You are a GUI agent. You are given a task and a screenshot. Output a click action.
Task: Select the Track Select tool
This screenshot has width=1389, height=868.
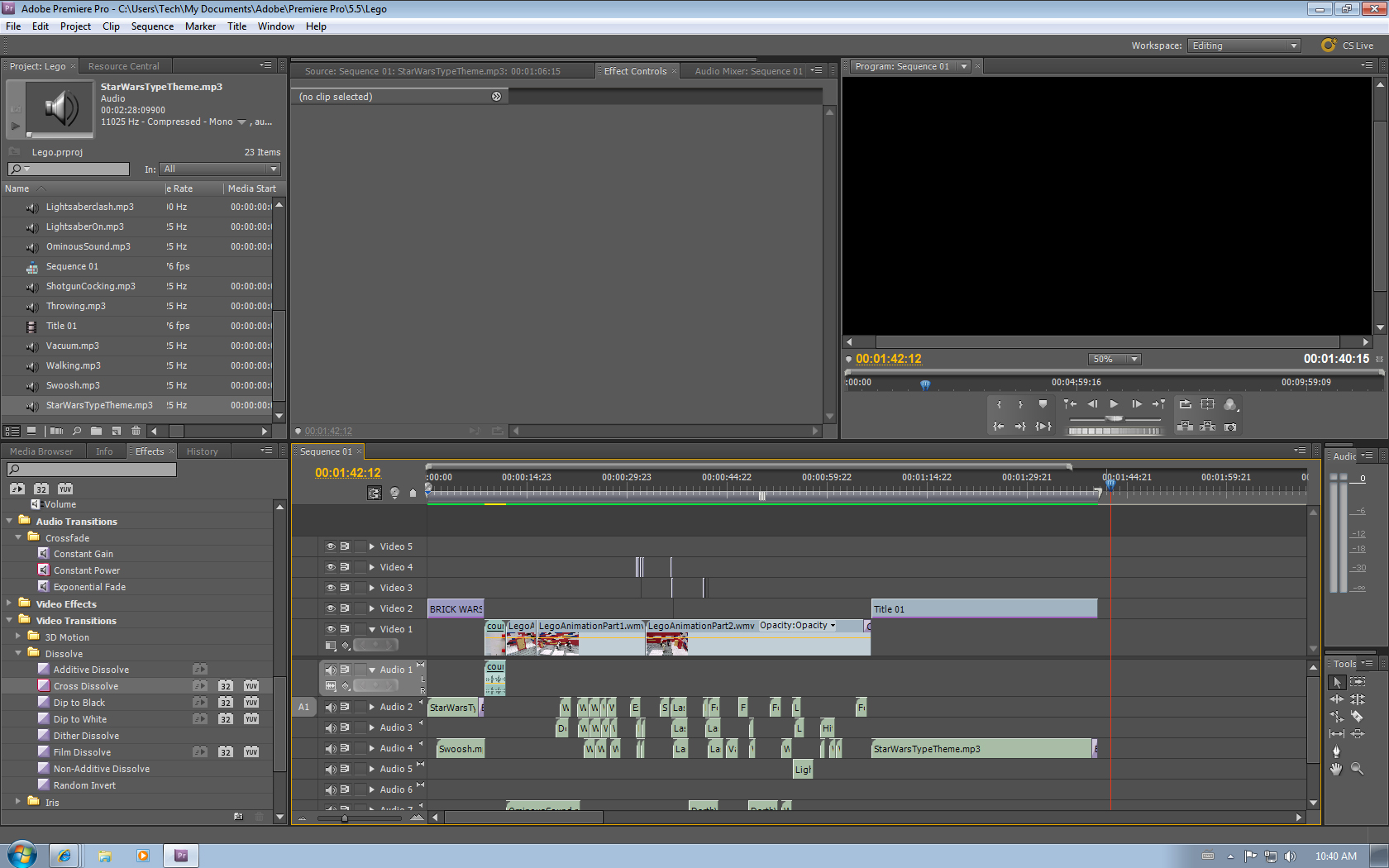pyautogui.click(x=1358, y=682)
